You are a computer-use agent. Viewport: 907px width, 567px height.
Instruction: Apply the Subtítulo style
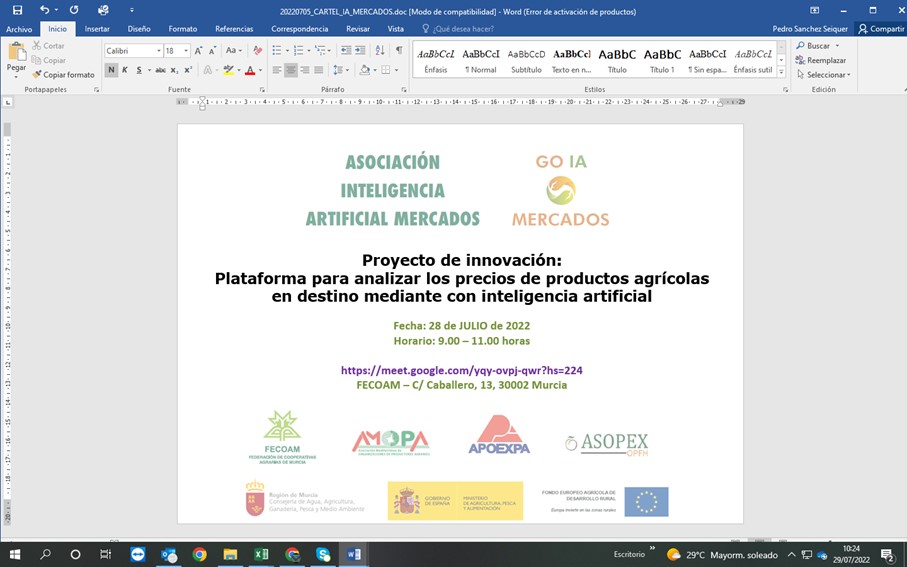[x=526, y=60]
